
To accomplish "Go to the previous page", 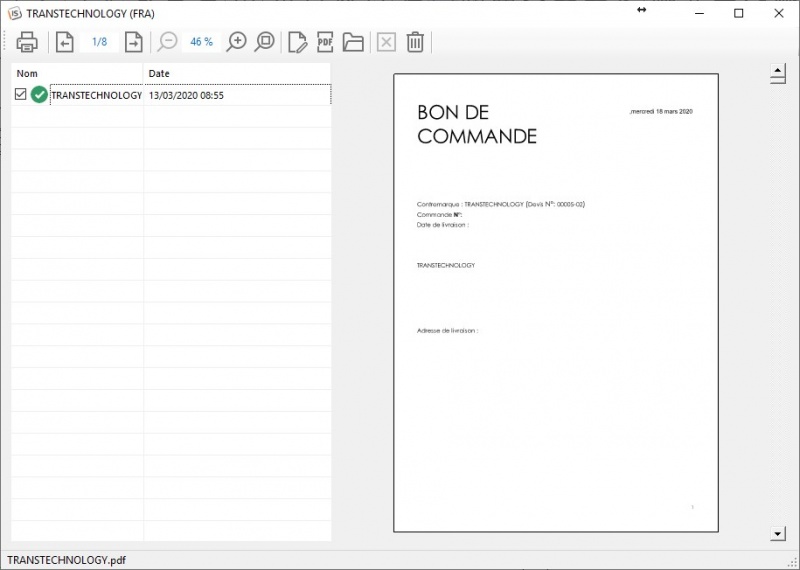I will (65, 42).
